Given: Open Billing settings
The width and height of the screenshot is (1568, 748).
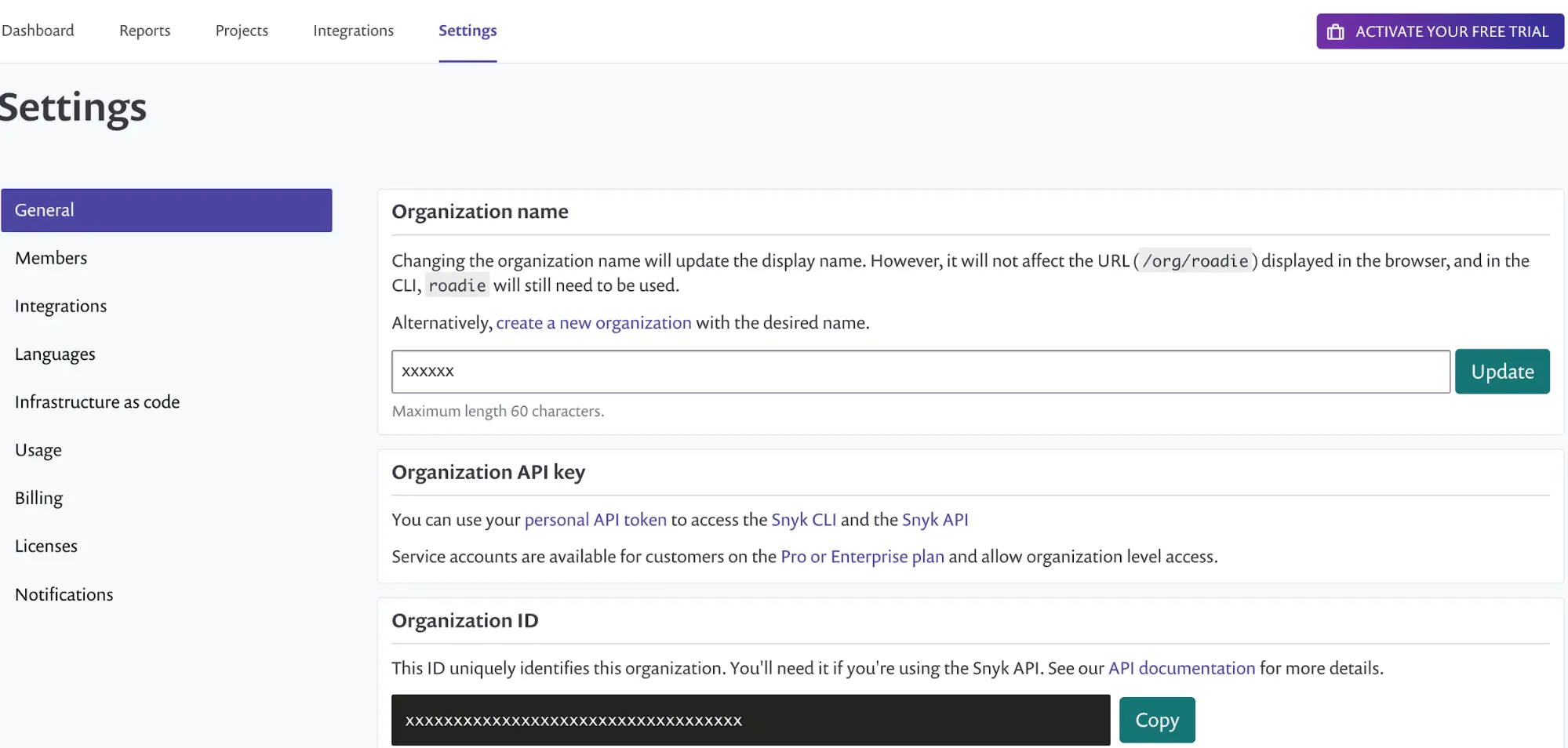Looking at the screenshot, I should point(38,498).
